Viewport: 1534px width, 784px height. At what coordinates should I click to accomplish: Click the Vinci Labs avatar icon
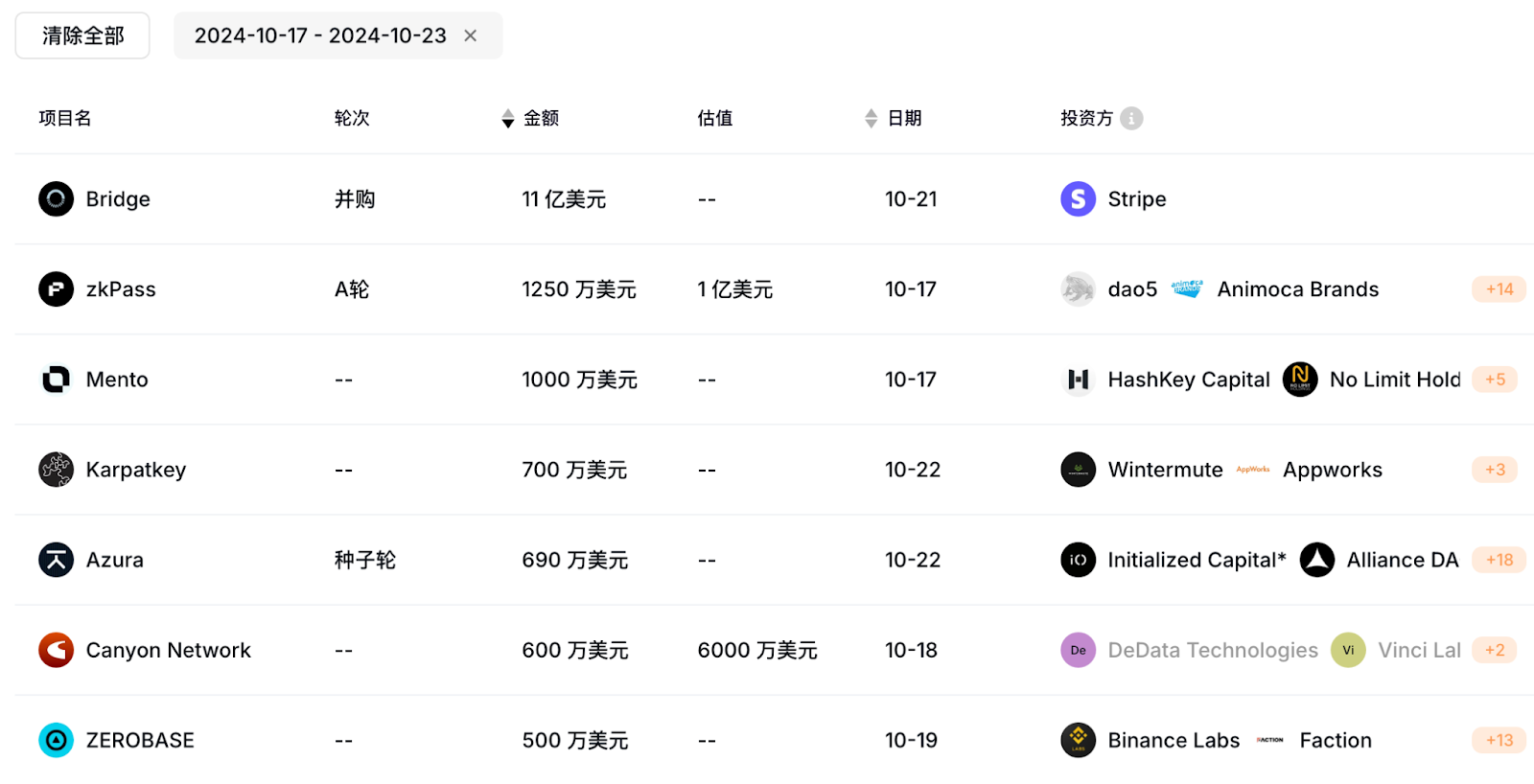coord(1347,650)
